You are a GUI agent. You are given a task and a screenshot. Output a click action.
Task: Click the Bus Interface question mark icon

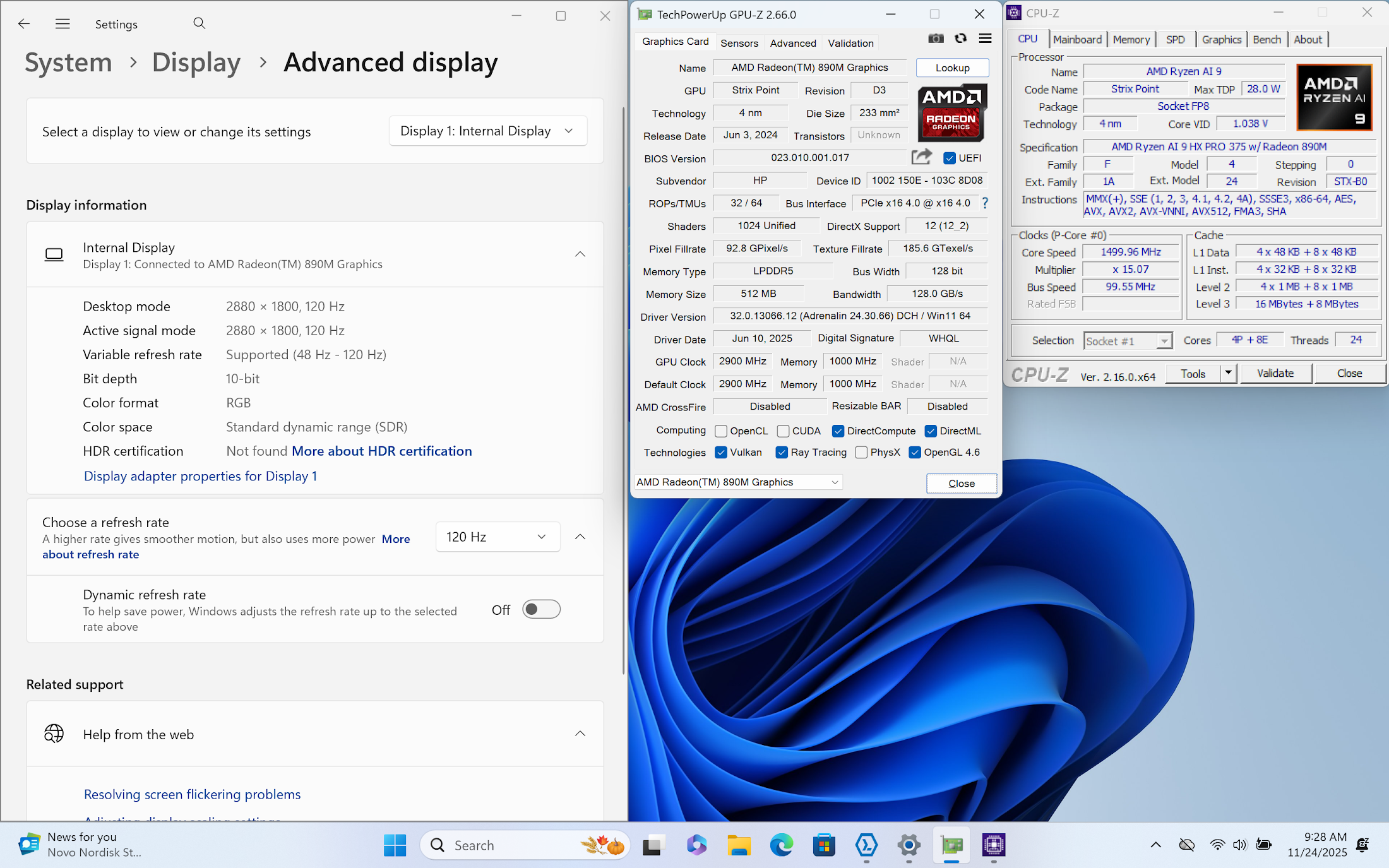pyautogui.click(x=985, y=203)
